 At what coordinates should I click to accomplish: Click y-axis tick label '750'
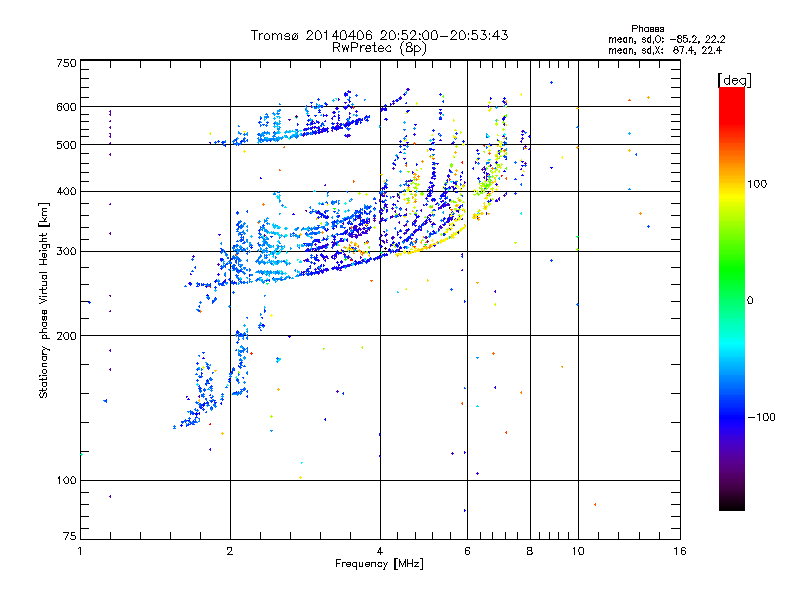pos(66,63)
